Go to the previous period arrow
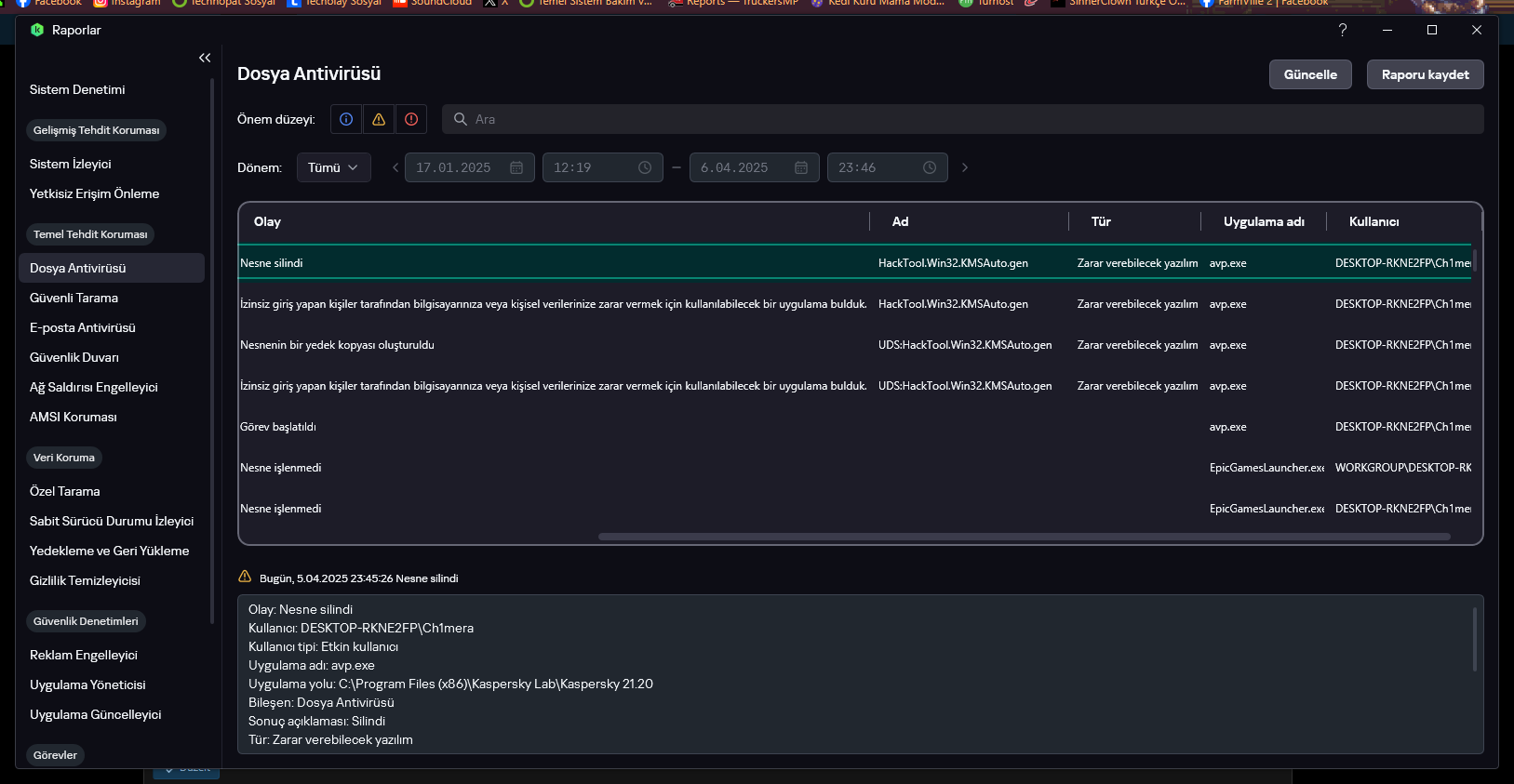 [395, 167]
